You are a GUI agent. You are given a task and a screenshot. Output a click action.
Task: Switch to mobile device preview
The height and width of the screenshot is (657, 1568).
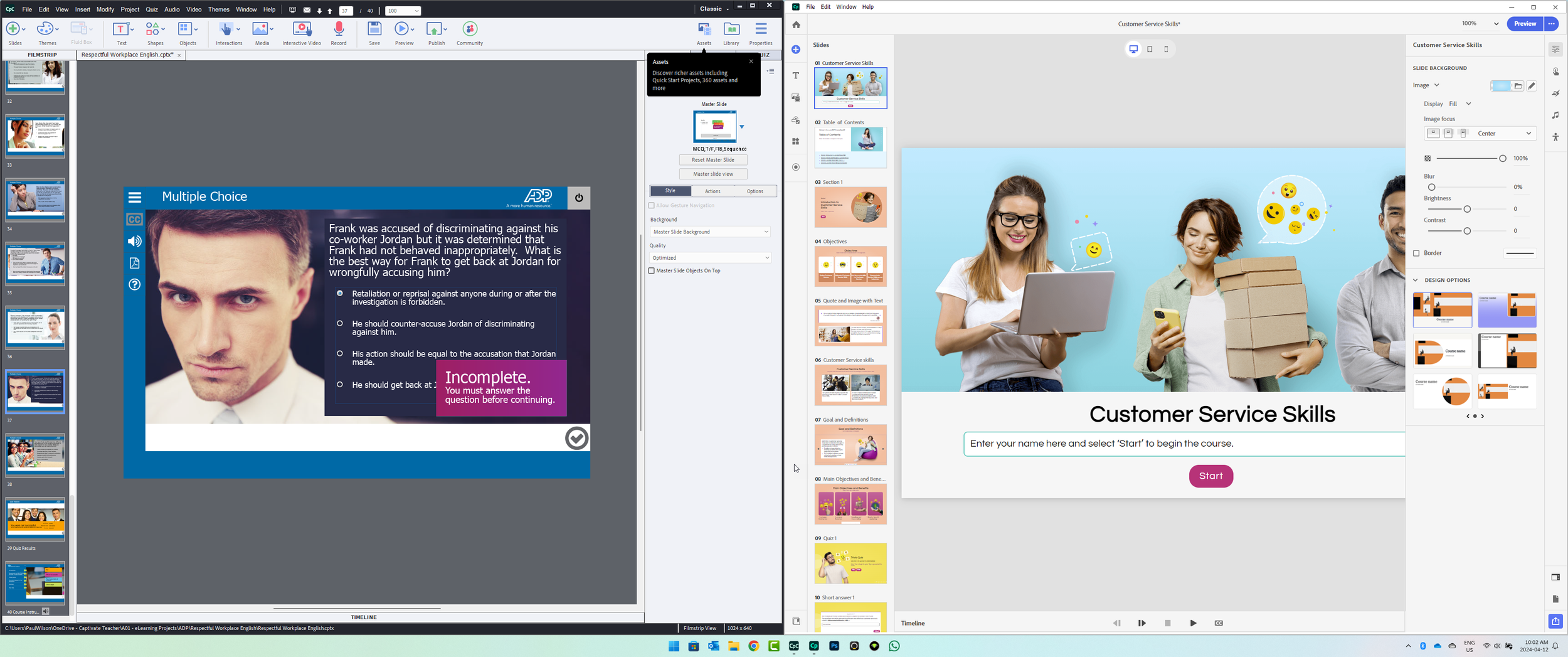point(1166,49)
